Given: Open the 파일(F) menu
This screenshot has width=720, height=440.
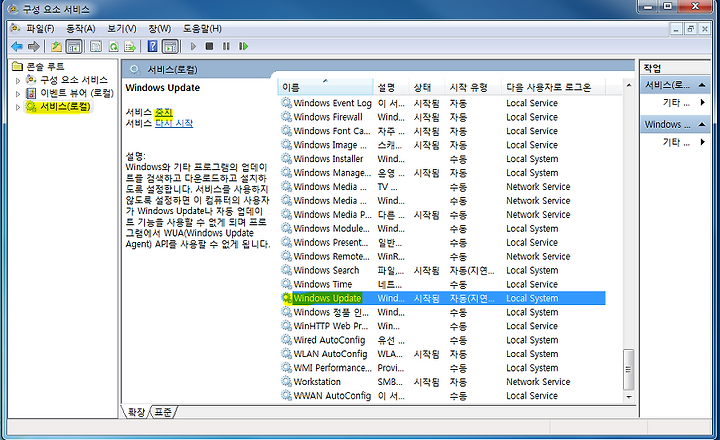Looking at the screenshot, I should click(x=40, y=28).
